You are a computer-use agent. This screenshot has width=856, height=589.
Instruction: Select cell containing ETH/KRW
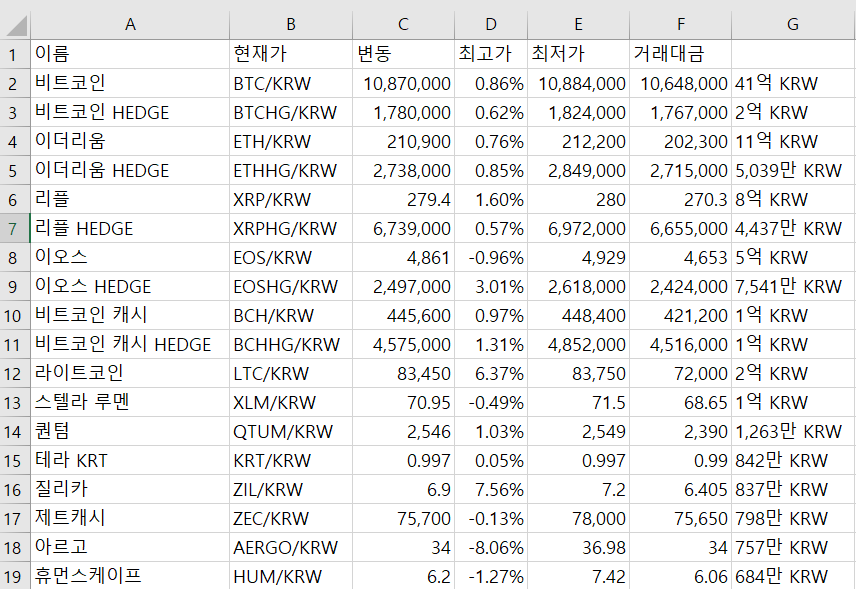(291, 141)
